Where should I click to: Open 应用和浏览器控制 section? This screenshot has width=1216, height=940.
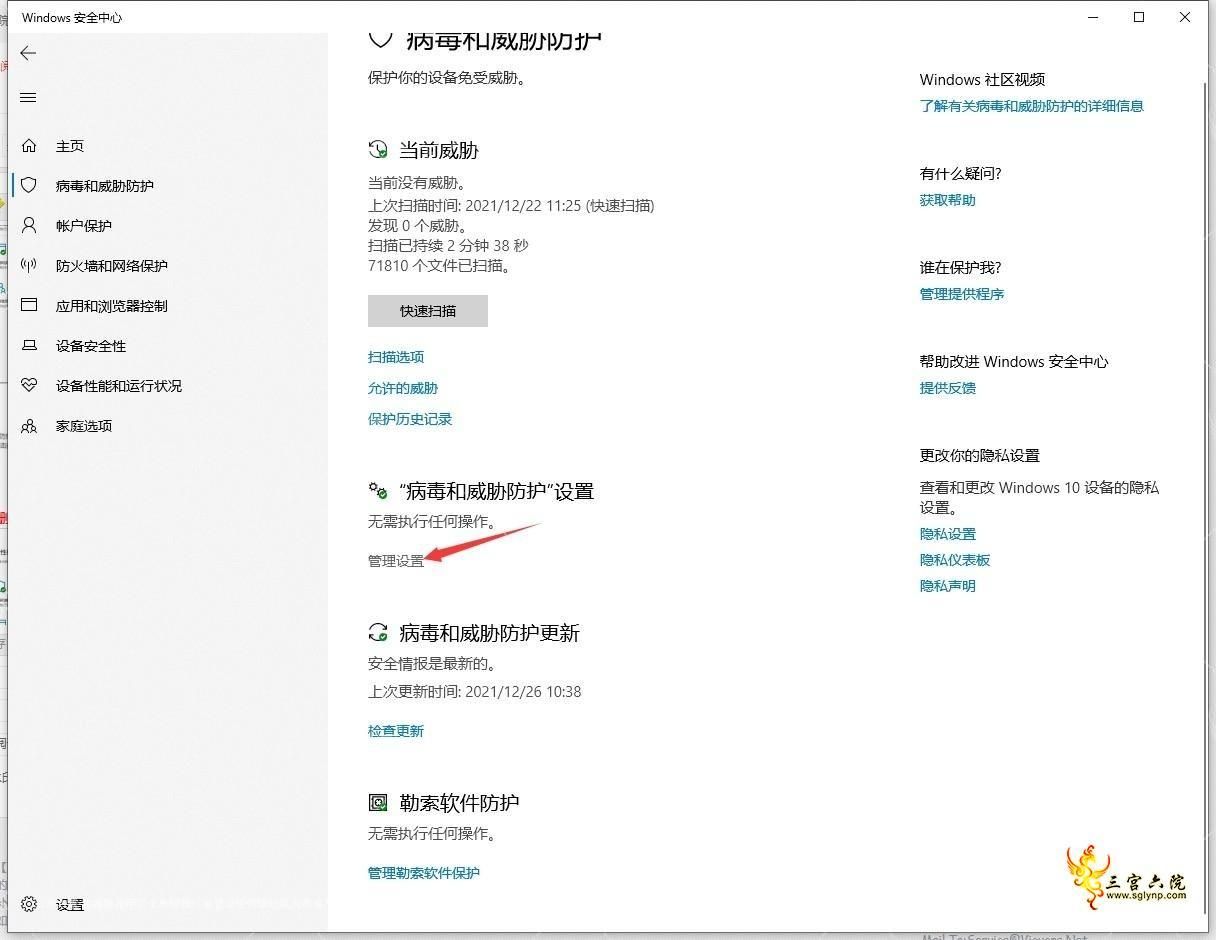[112, 306]
